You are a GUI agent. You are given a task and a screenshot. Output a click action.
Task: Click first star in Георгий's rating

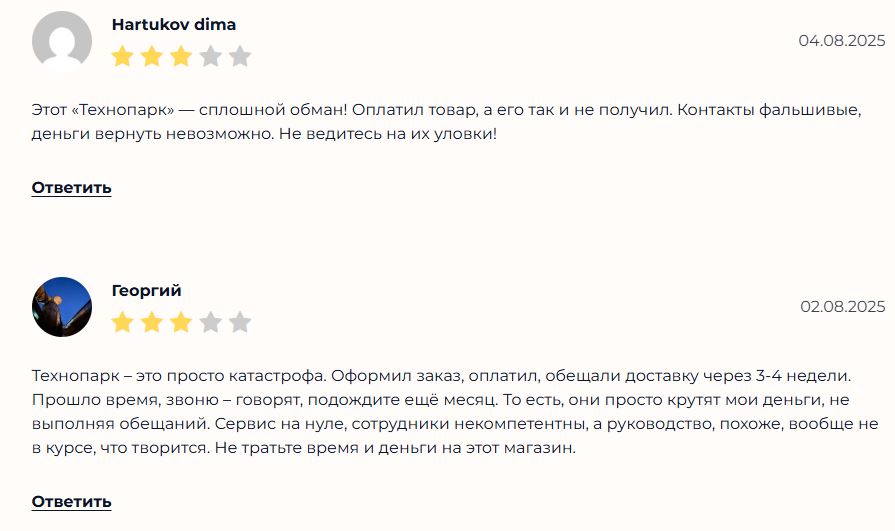click(x=122, y=322)
